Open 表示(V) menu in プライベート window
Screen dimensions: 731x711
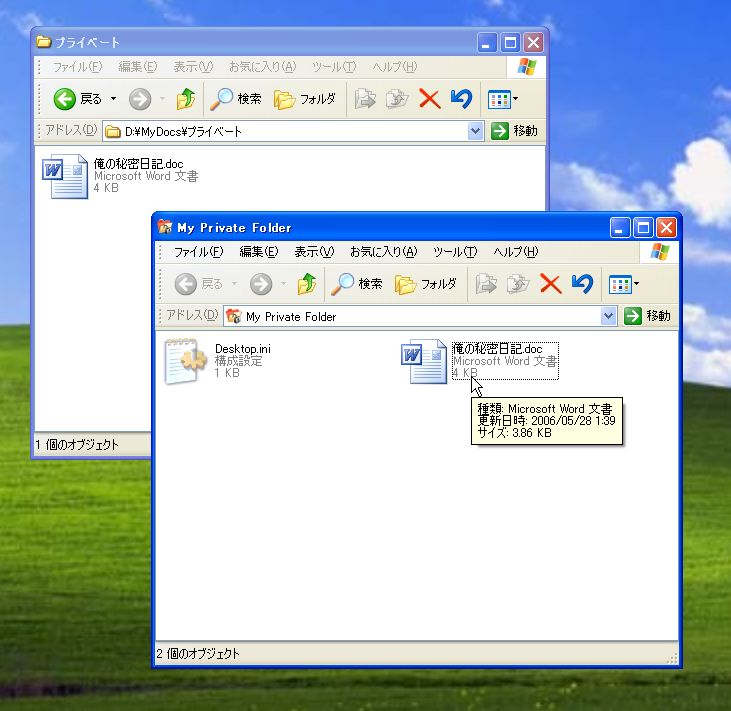193,67
